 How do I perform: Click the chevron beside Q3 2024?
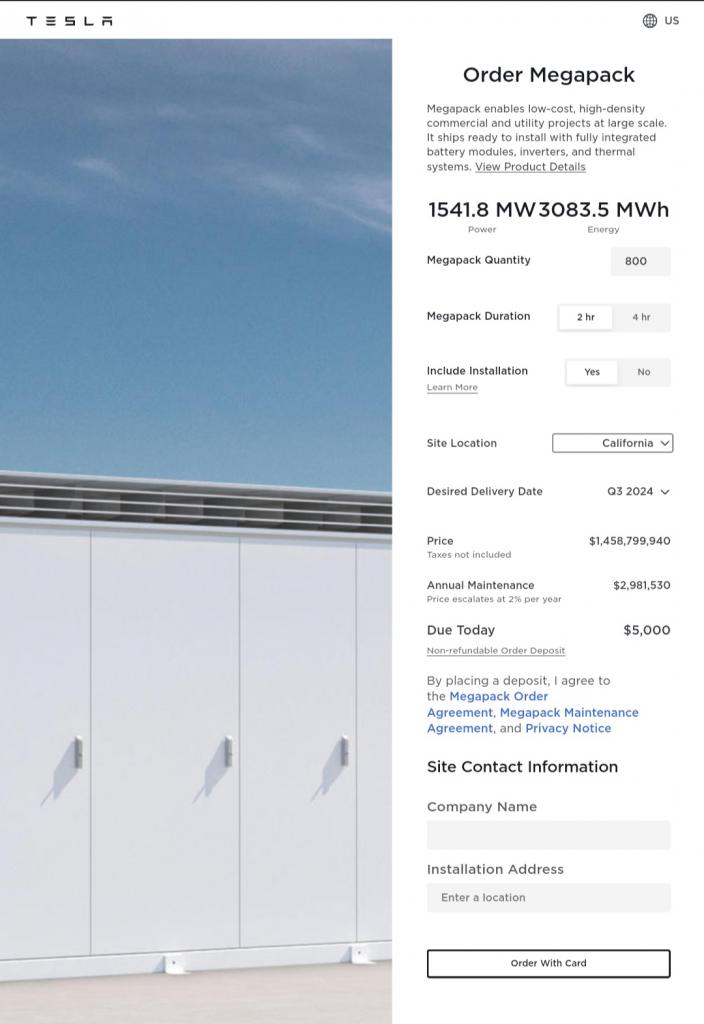tap(665, 492)
